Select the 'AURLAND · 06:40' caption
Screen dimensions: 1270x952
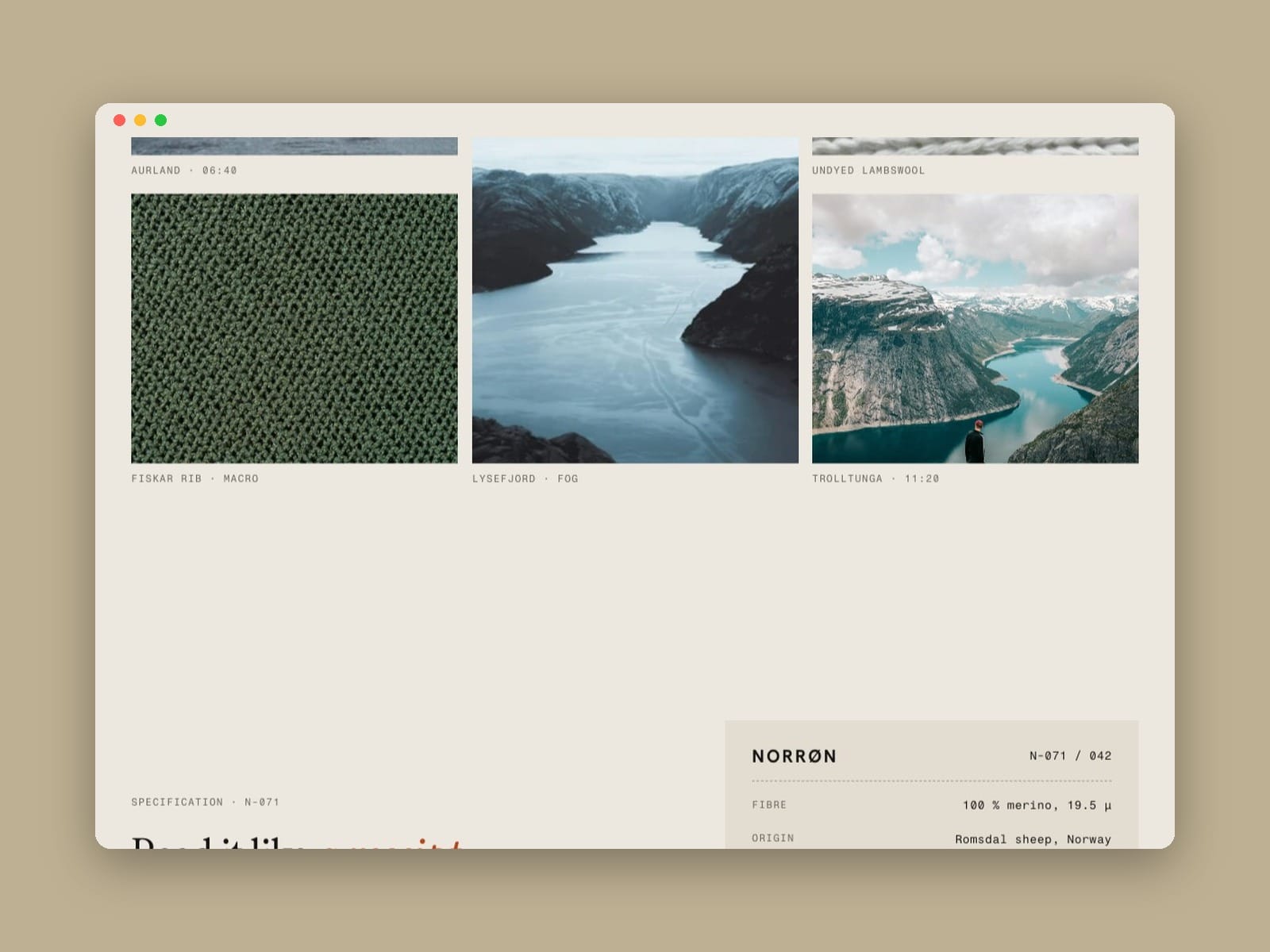pos(184,171)
